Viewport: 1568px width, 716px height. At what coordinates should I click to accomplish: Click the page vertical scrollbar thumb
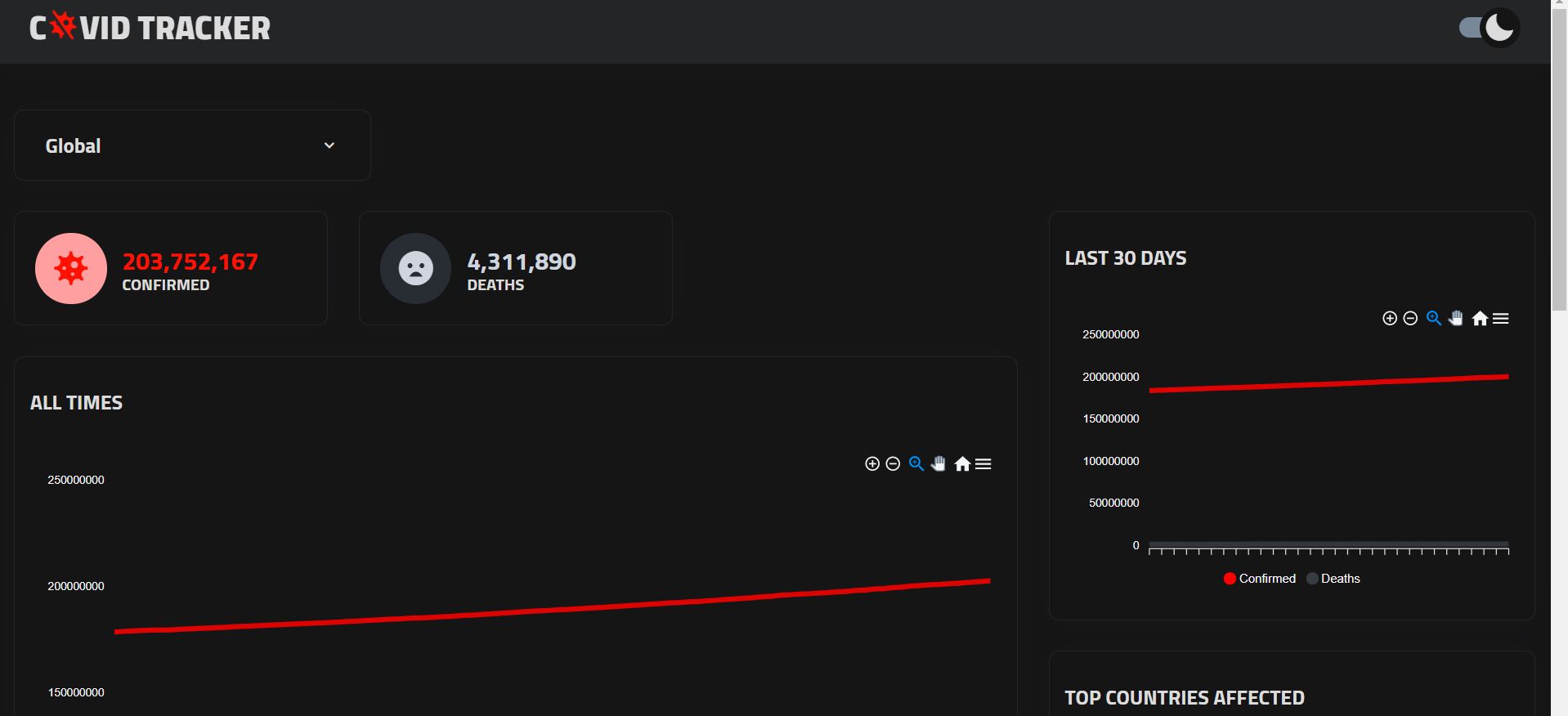pos(1560,155)
